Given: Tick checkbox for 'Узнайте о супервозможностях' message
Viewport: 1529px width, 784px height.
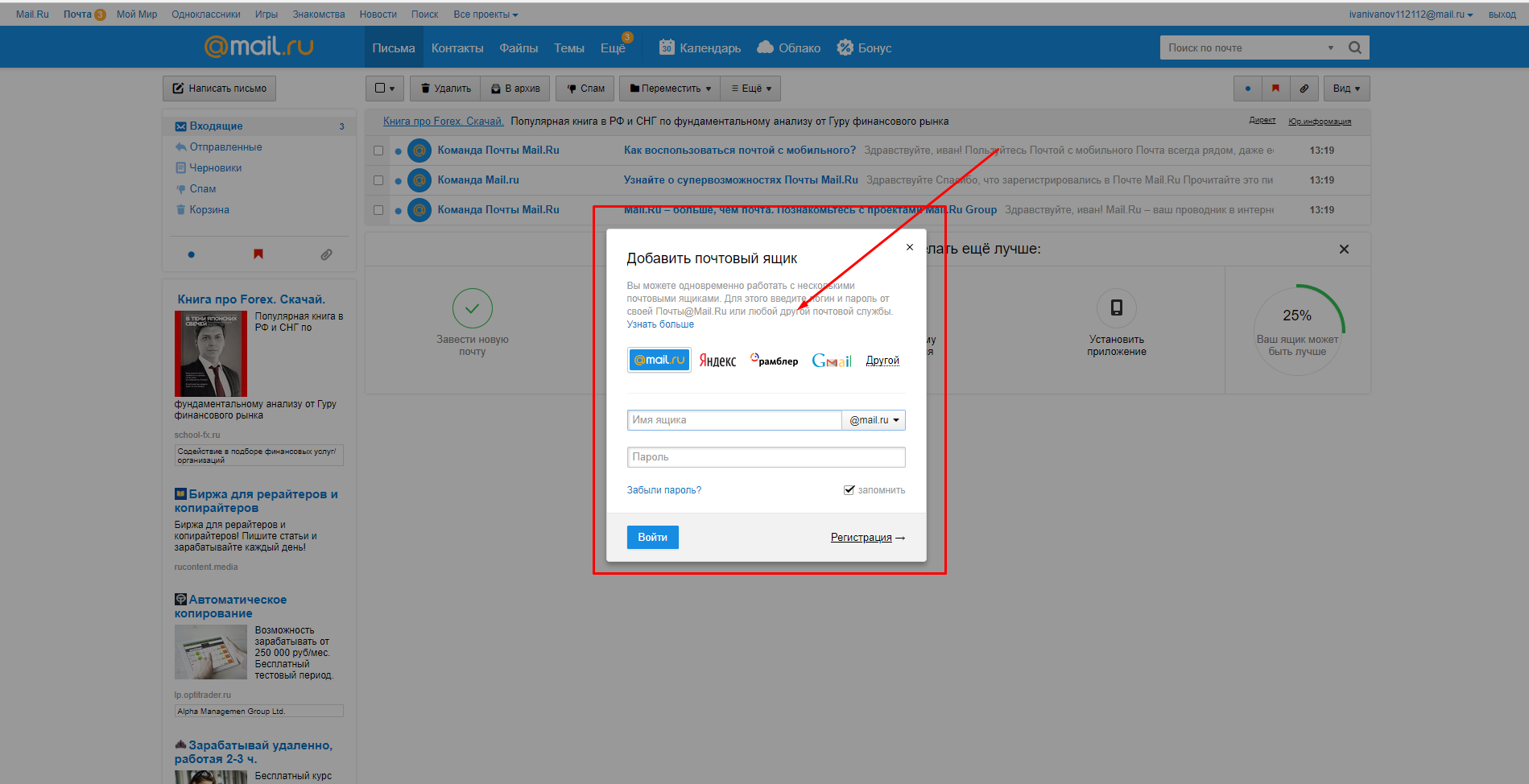Looking at the screenshot, I should [x=378, y=180].
